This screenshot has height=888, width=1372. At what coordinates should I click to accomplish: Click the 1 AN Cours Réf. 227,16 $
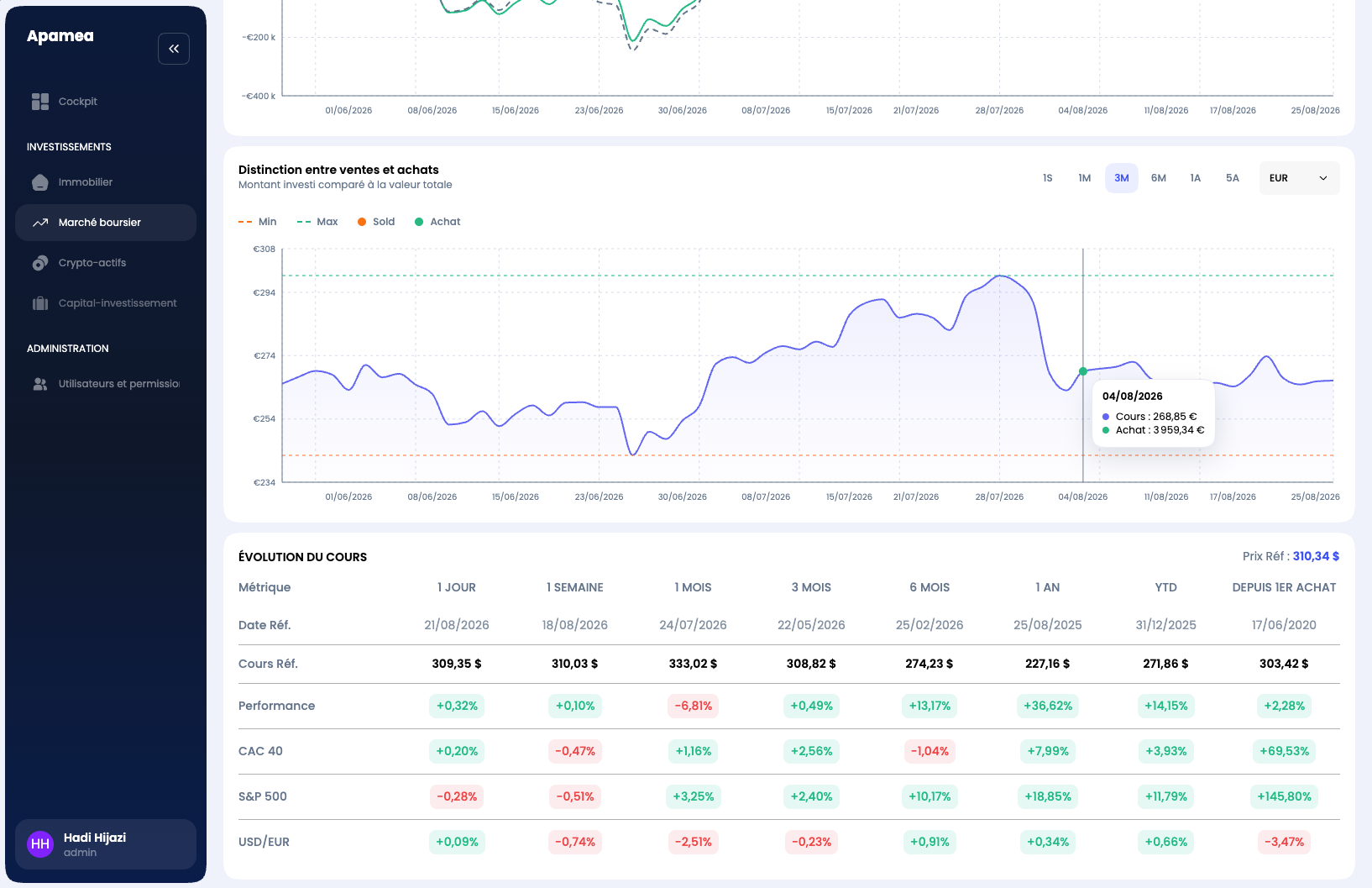[1048, 664]
